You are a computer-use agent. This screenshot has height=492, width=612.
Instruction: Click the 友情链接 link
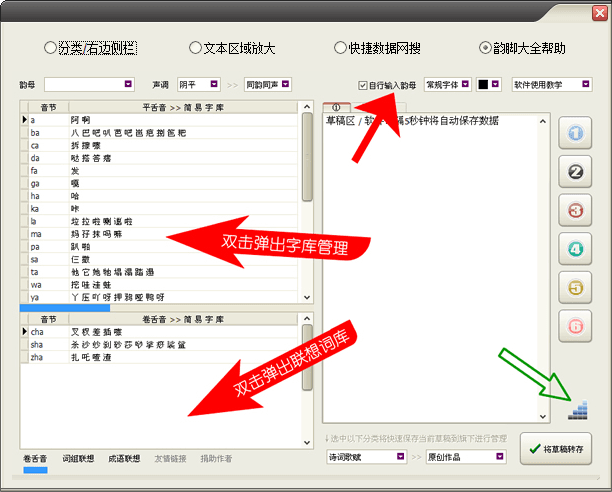point(170,458)
